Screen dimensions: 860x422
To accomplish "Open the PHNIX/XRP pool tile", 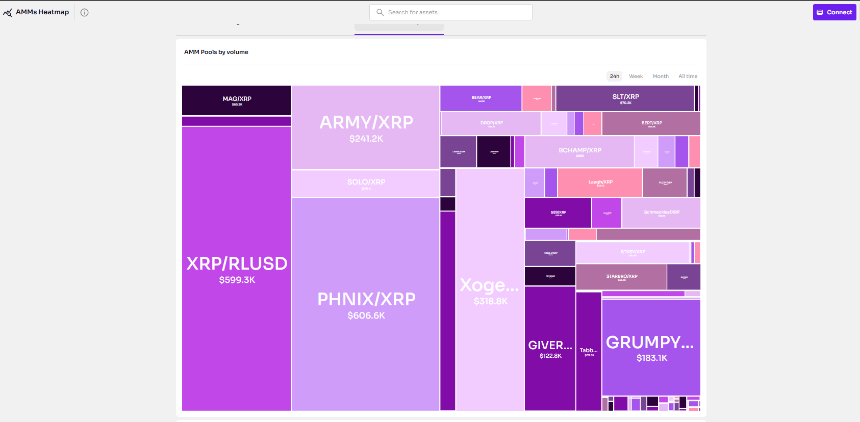I will tap(366, 304).
